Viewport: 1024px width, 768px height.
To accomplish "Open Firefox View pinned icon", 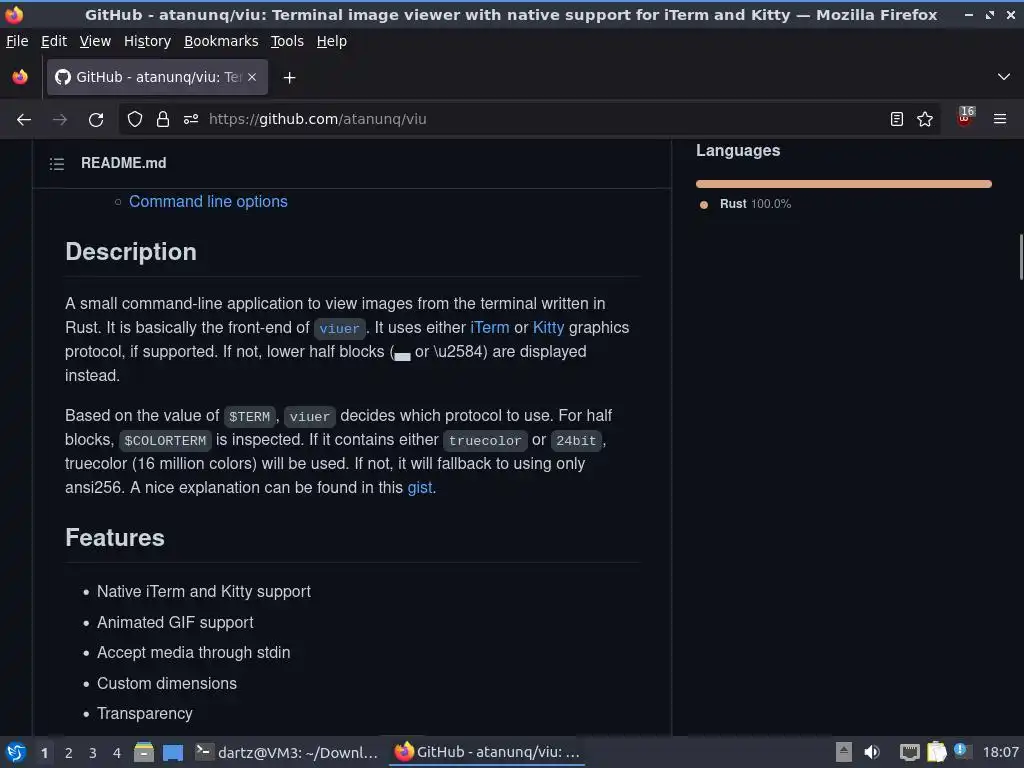I will (x=20, y=77).
